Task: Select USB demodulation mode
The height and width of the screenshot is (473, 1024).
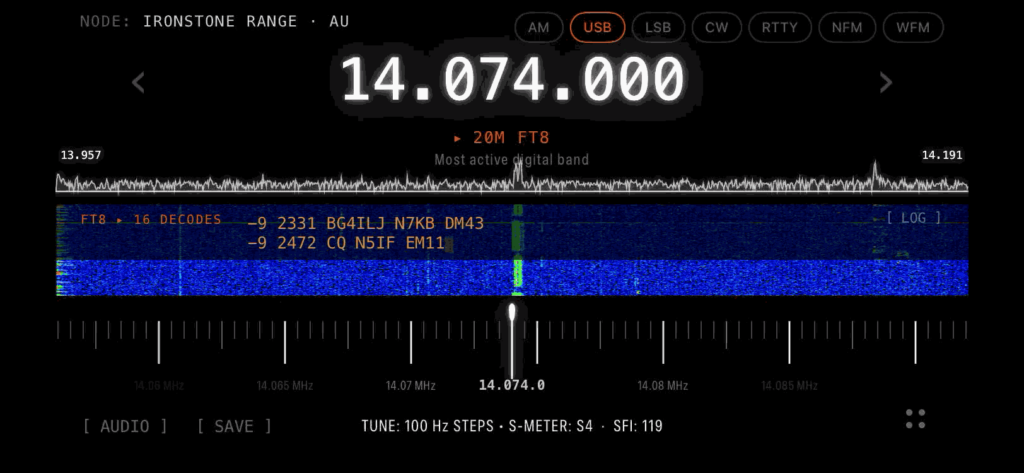Action: [598, 27]
